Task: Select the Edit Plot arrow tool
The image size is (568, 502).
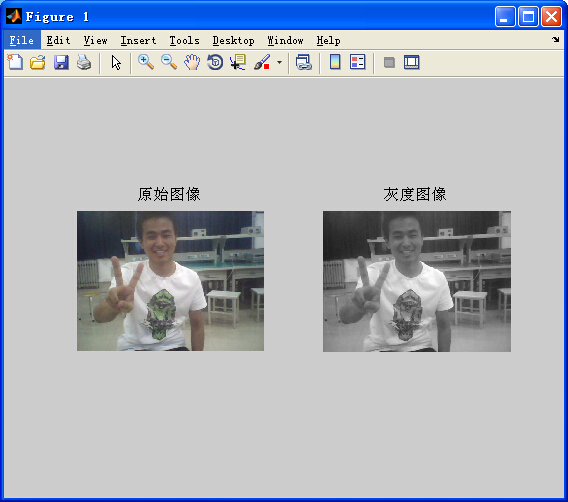Action: (116, 62)
